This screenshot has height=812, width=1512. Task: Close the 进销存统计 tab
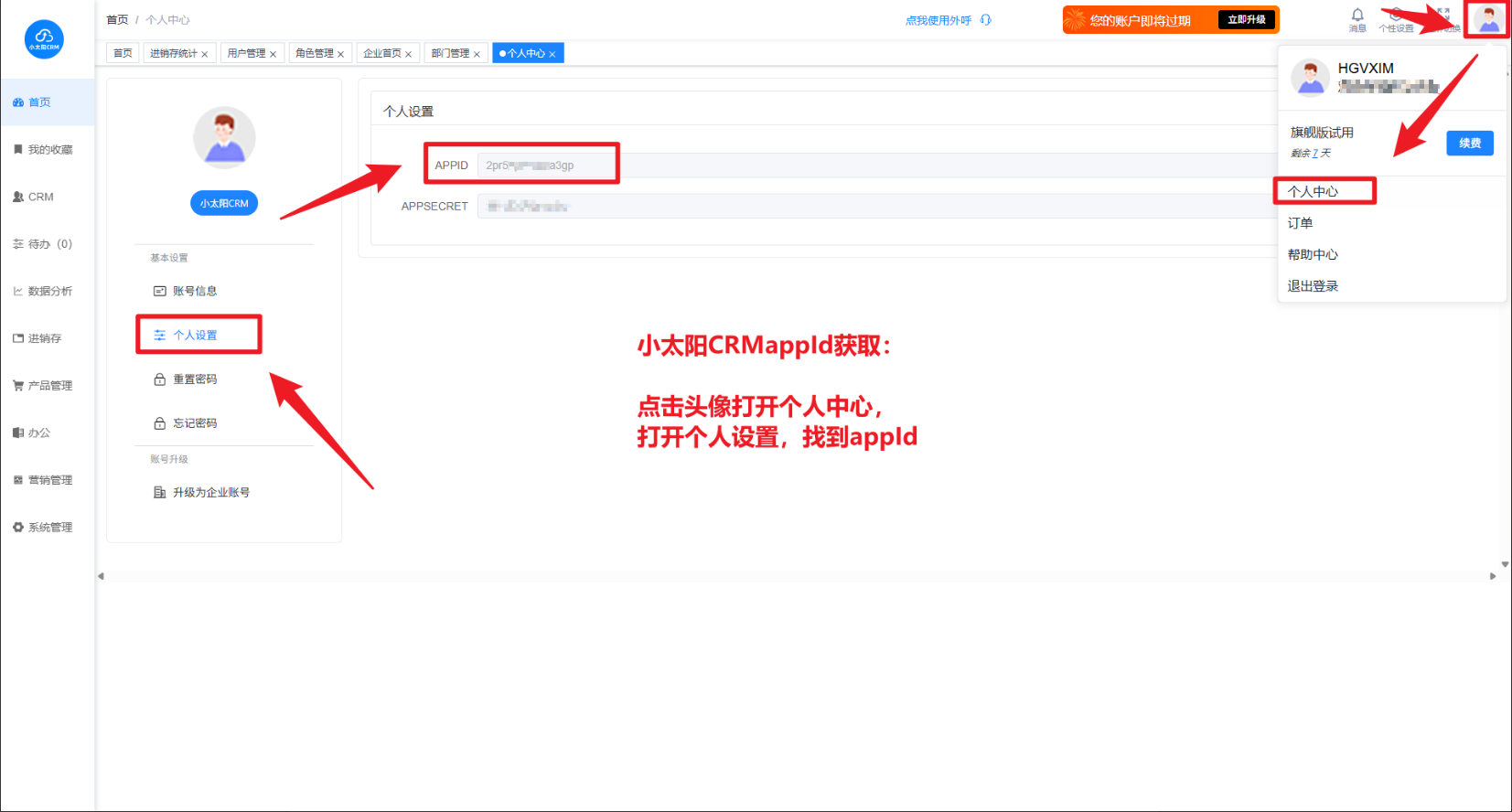tap(205, 54)
